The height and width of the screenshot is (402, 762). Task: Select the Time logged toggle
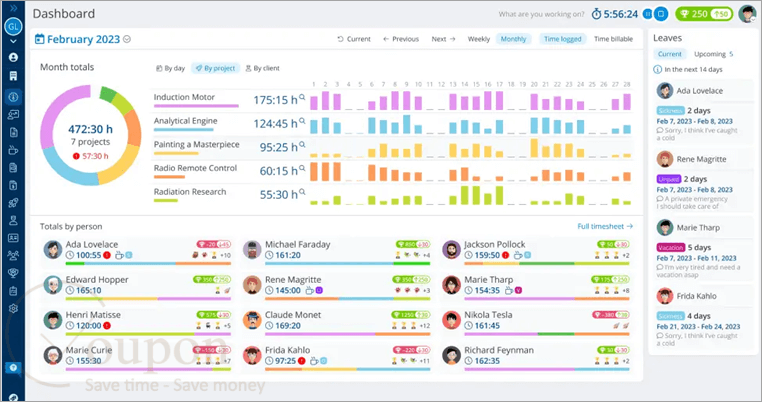[563, 39]
